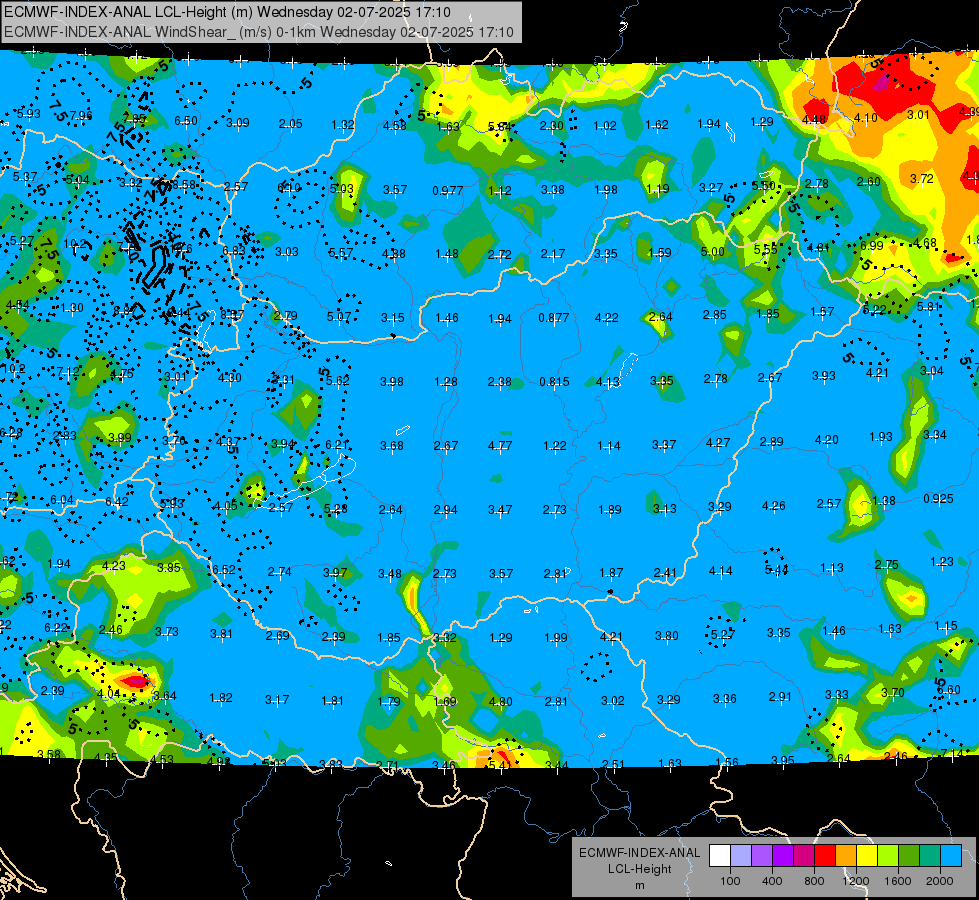Click the yellow legend swatch
979x900 pixels.
[x=867, y=856]
